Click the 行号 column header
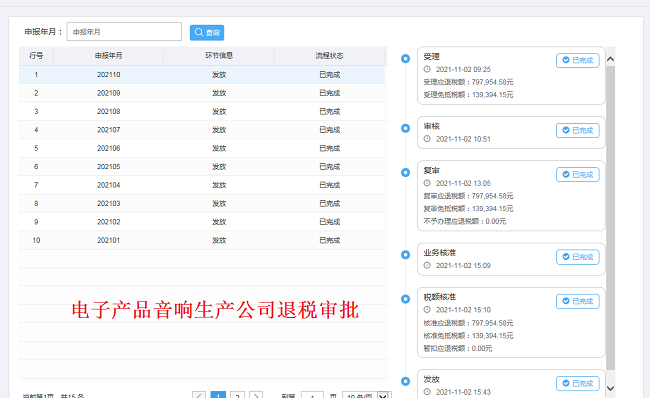Image resolution: width=650 pixels, height=398 pixels. pos(36,56)
